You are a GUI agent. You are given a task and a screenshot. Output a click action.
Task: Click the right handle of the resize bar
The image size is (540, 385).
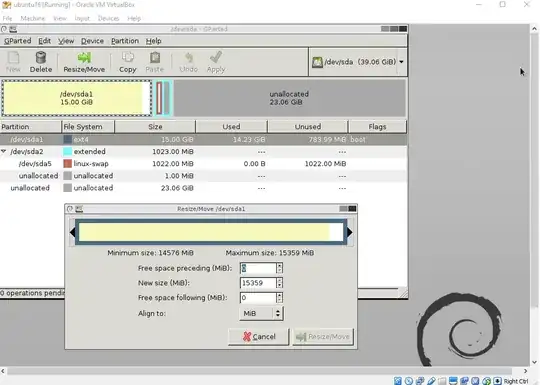click(350, 232)
